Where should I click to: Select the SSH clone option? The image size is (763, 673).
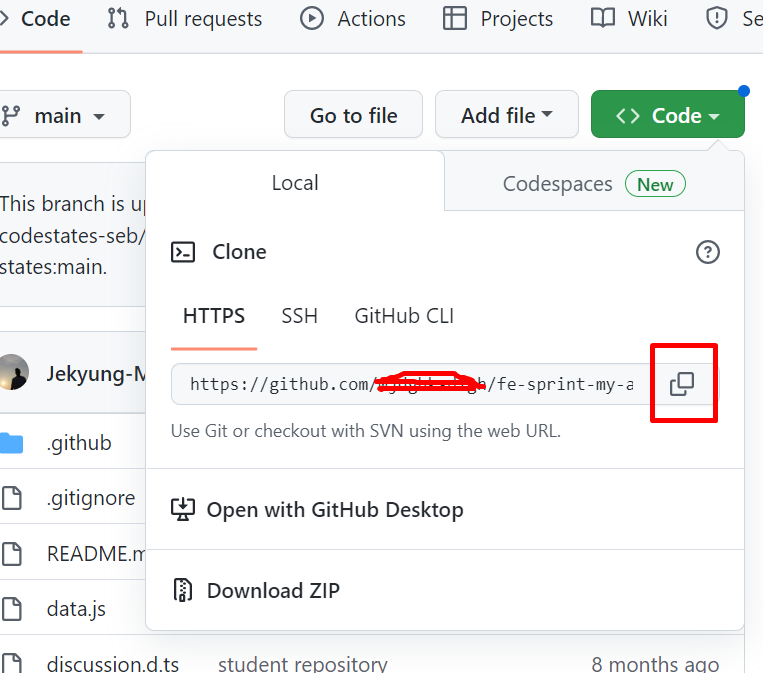[299, 316]
